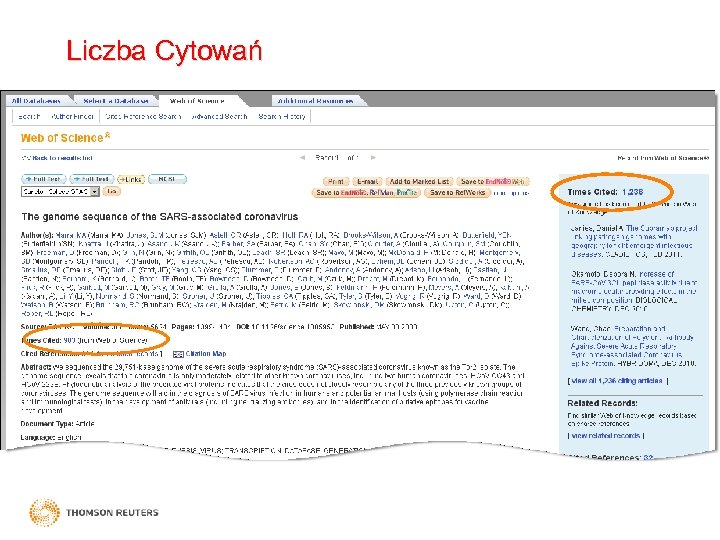Image resolution: width=720 pixels, height=540 pixels.
Task: Open Advanced Search
Action: click(219, 117)
